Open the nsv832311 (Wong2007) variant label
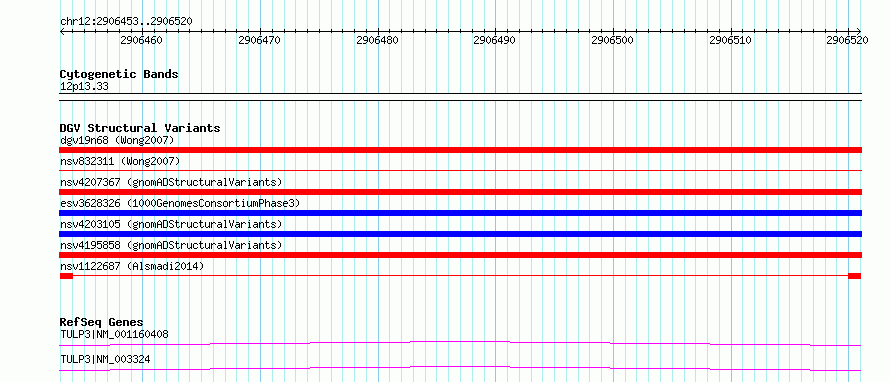890x382 pixels. coord(120,162)
